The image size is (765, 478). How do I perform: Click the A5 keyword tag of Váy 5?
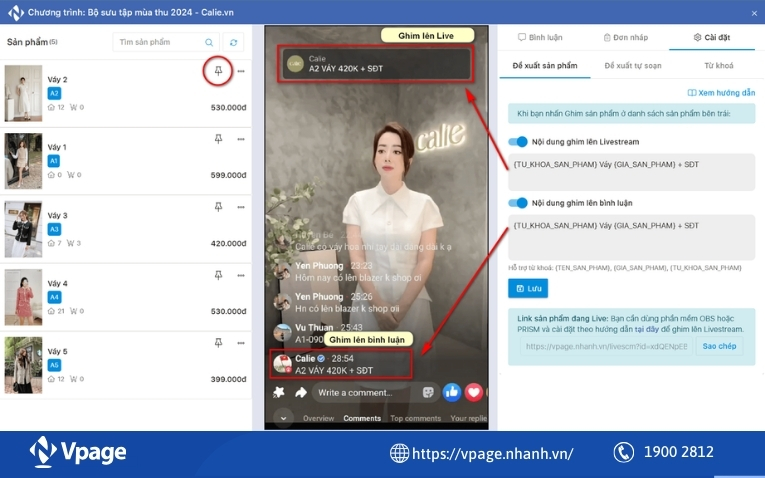point(54,365)
